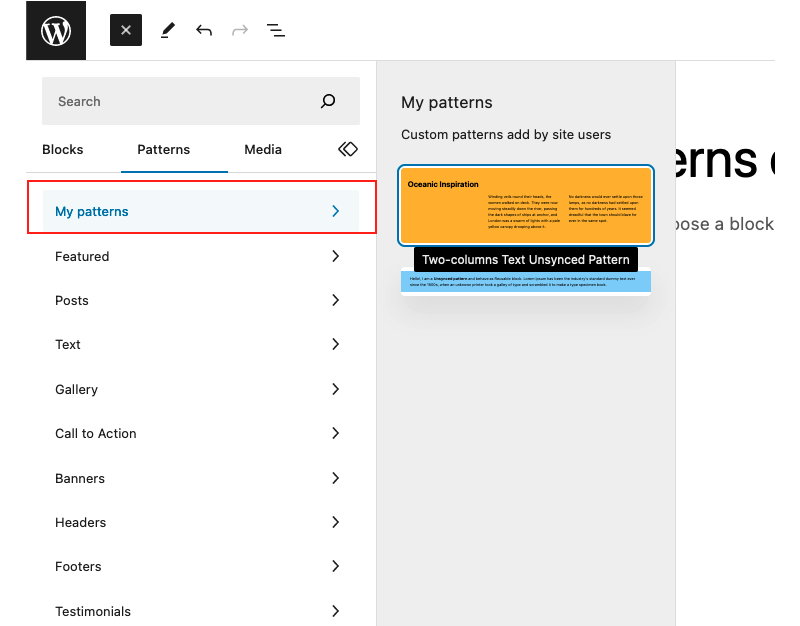Click the WordPress logo icon
The height and width of the screenshot is (626, 800).
[56, 30]
